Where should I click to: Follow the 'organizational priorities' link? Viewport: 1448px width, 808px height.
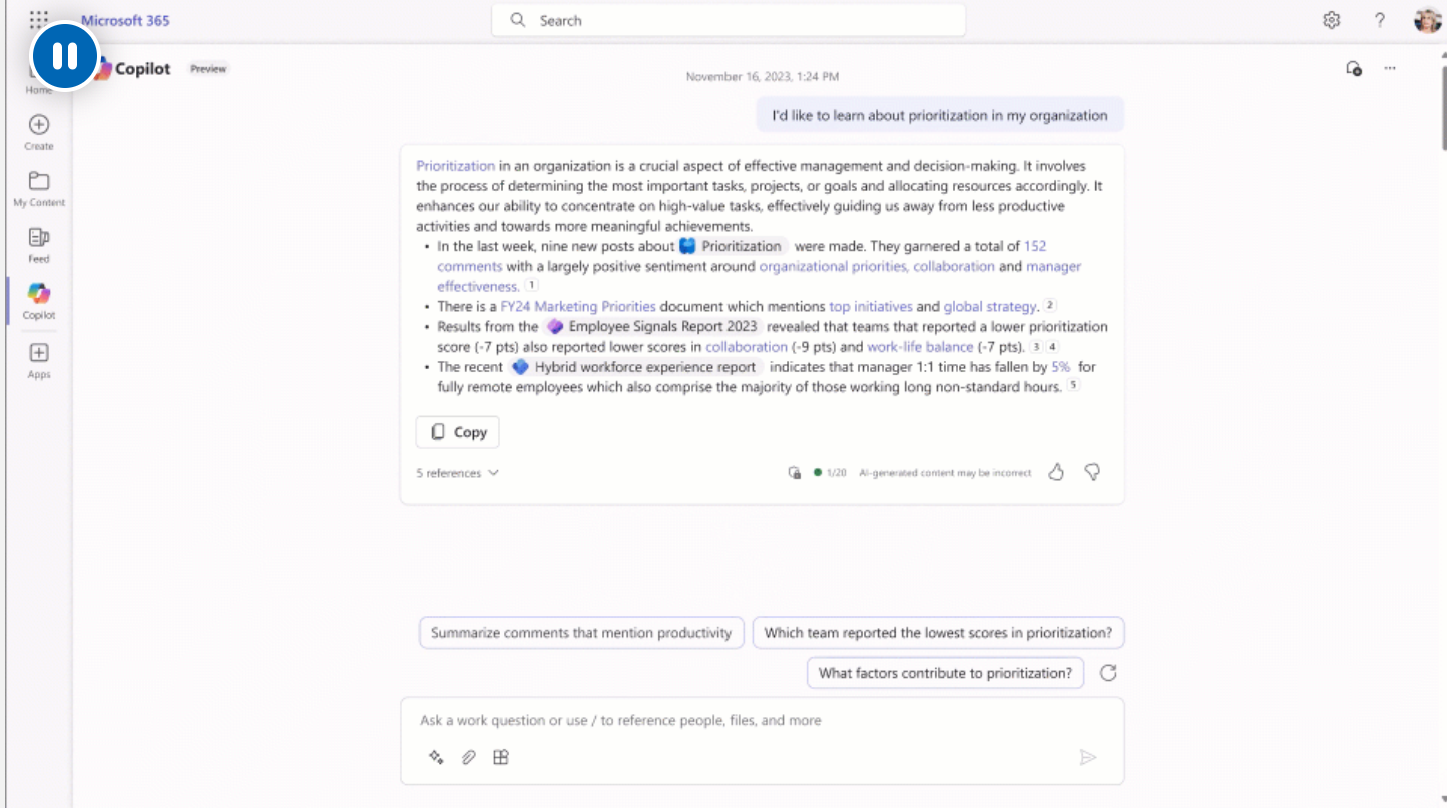coord(833,266)
